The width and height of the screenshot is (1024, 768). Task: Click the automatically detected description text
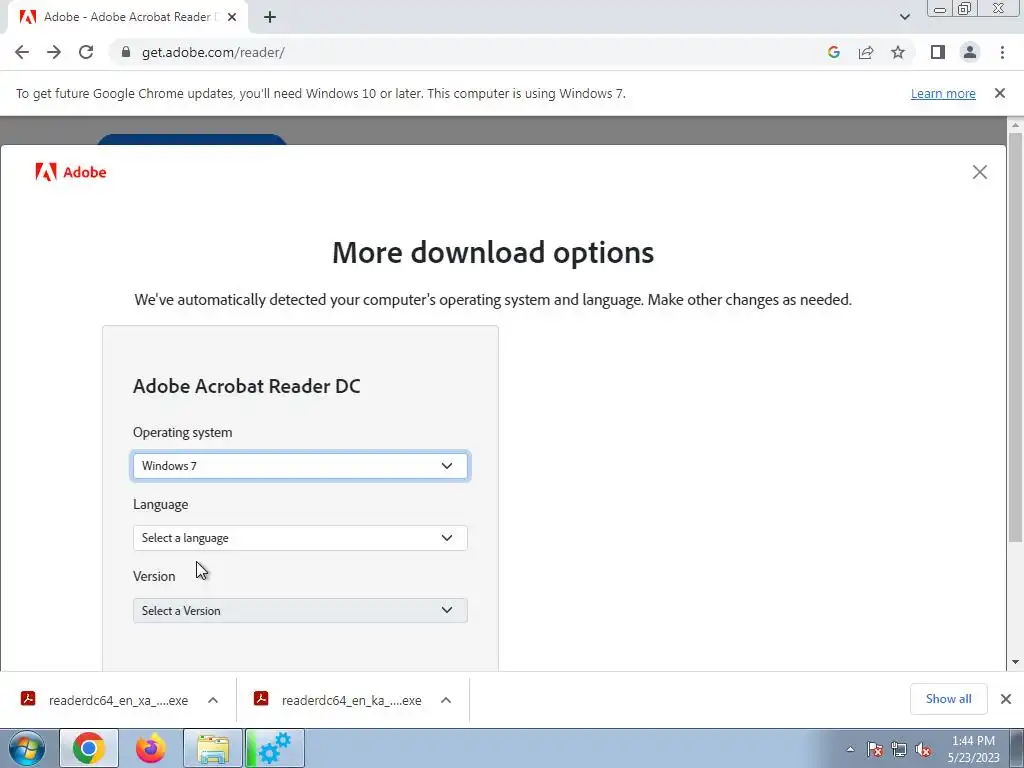tap(493, 300)
